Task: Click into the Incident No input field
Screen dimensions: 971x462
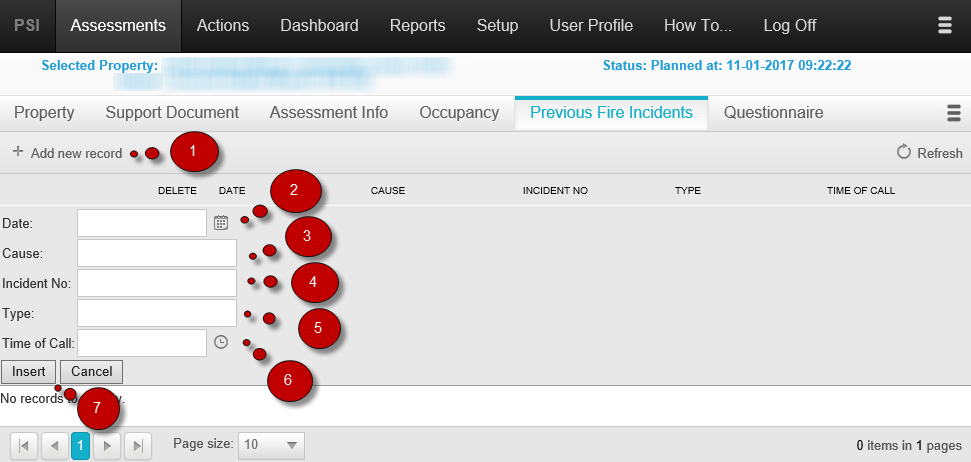Action: [157, 283]
